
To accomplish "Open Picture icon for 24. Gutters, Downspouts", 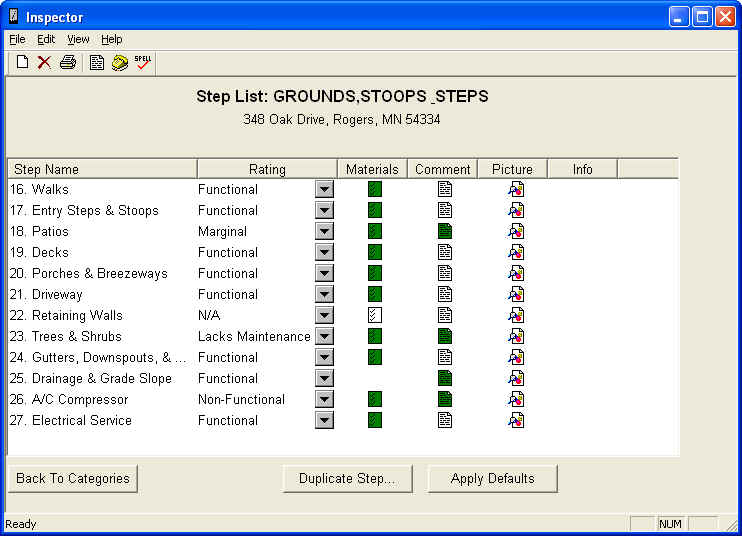I will point(516,357).
